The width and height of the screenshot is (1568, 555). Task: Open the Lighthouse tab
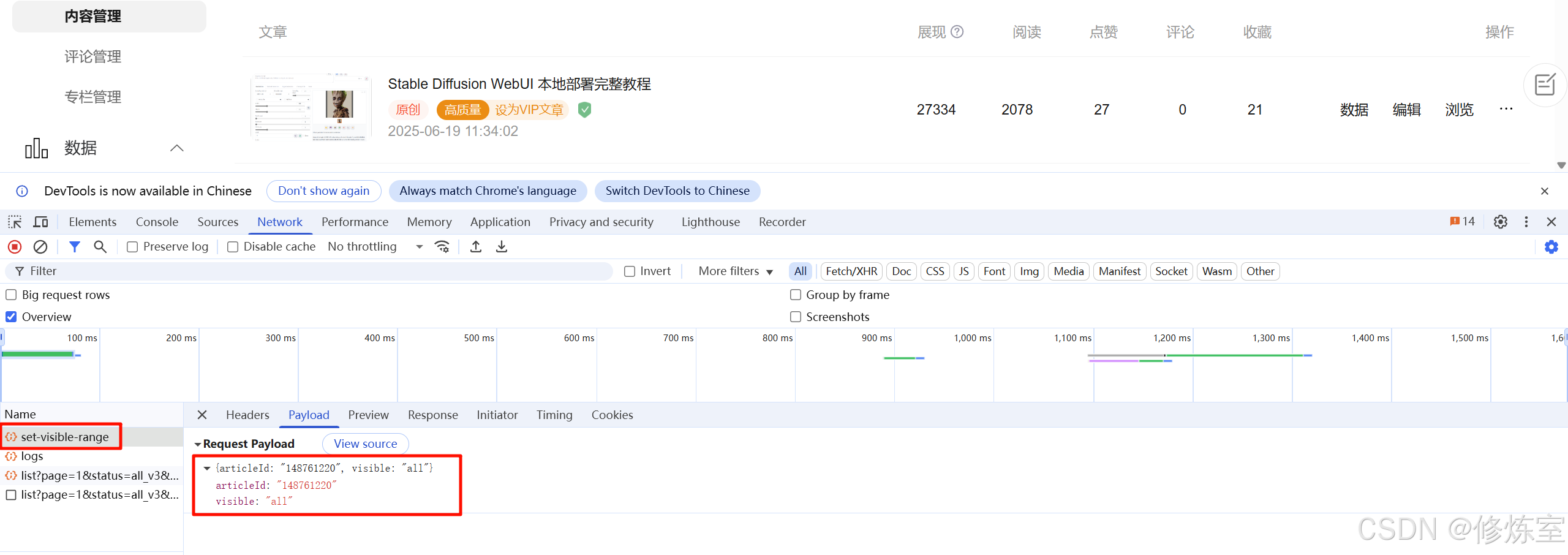[710, 222]
